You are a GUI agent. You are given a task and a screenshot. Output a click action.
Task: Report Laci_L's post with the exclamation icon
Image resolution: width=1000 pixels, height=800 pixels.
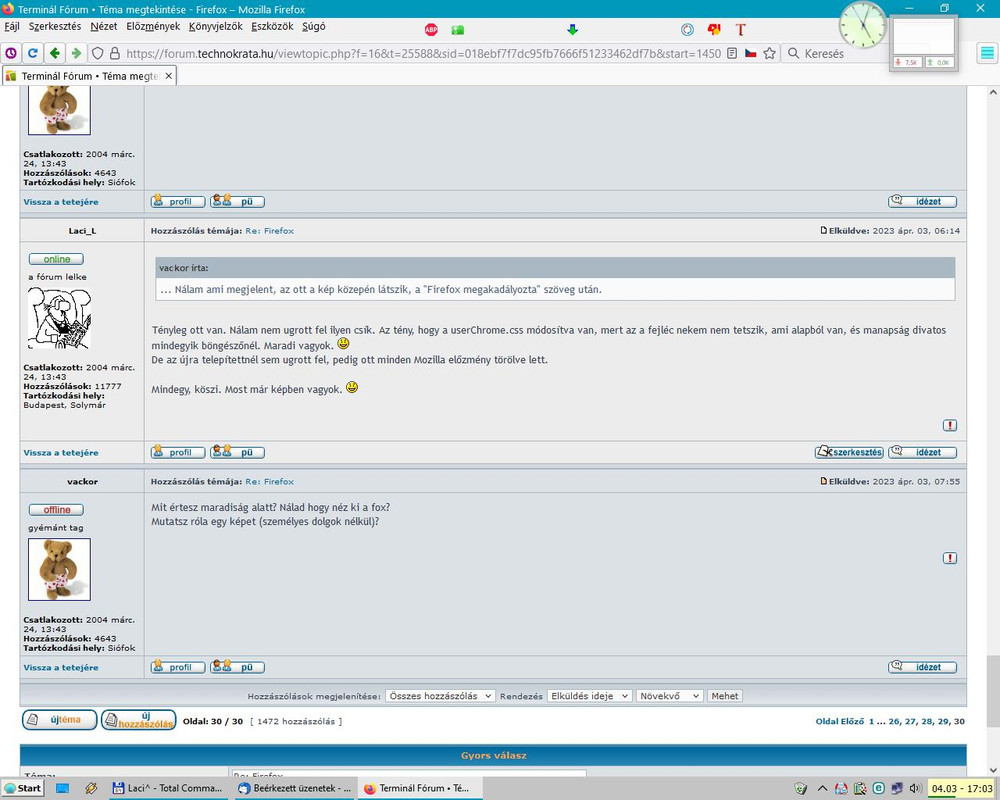pos(950,425)
